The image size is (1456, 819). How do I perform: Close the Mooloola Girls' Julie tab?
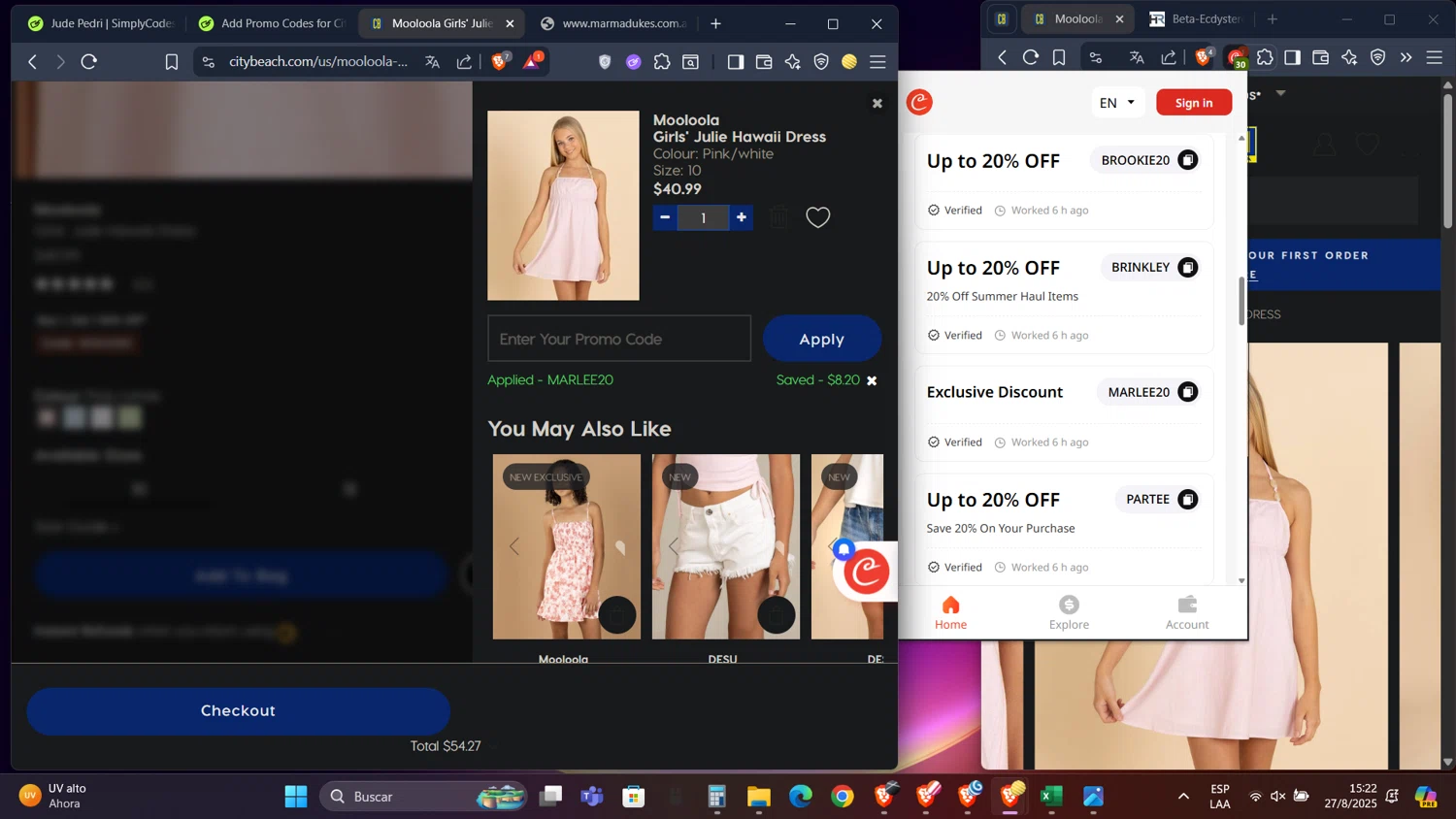(x=510, y=23)
